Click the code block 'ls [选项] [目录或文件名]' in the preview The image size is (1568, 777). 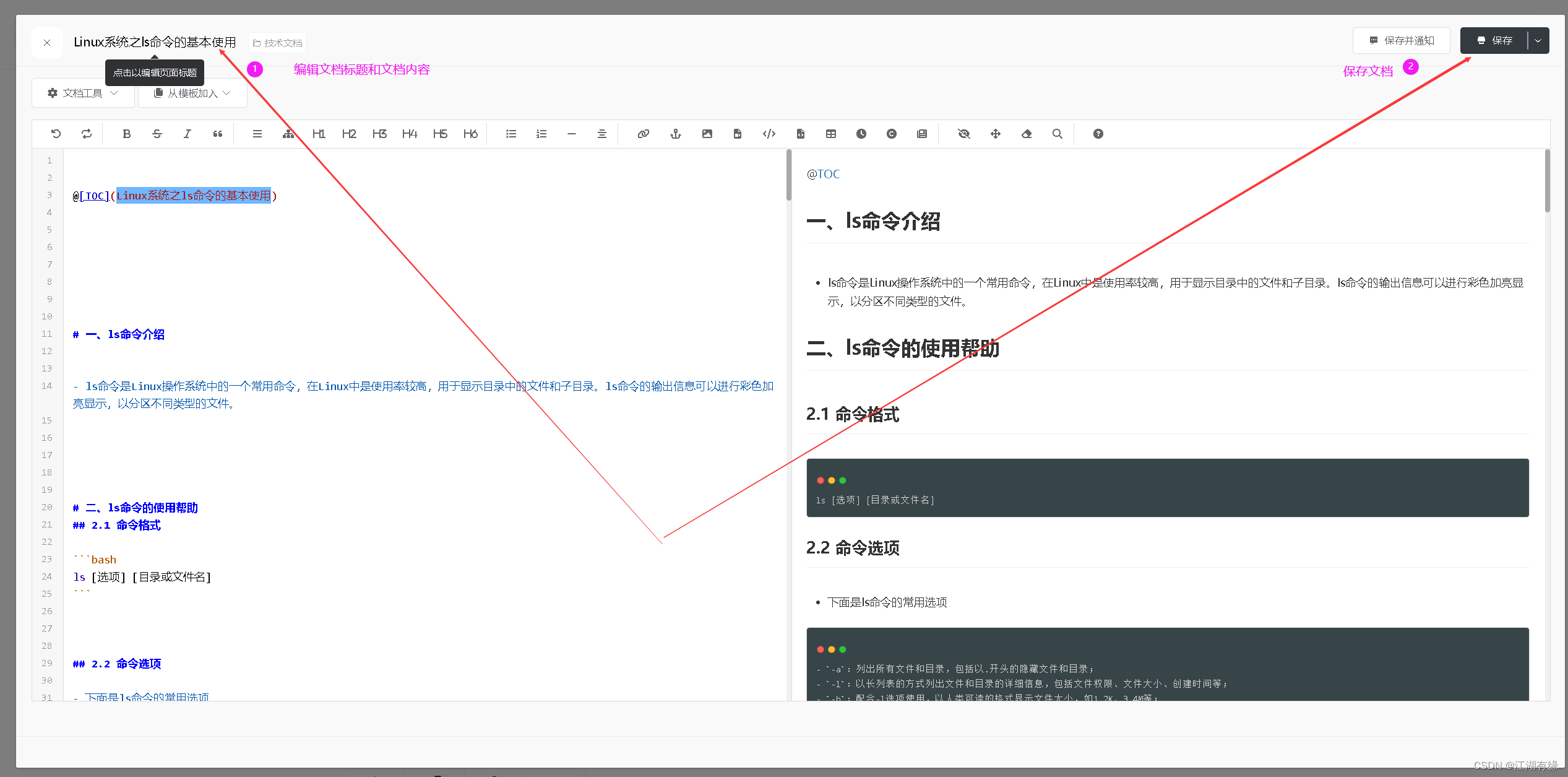pos(1168,488)
